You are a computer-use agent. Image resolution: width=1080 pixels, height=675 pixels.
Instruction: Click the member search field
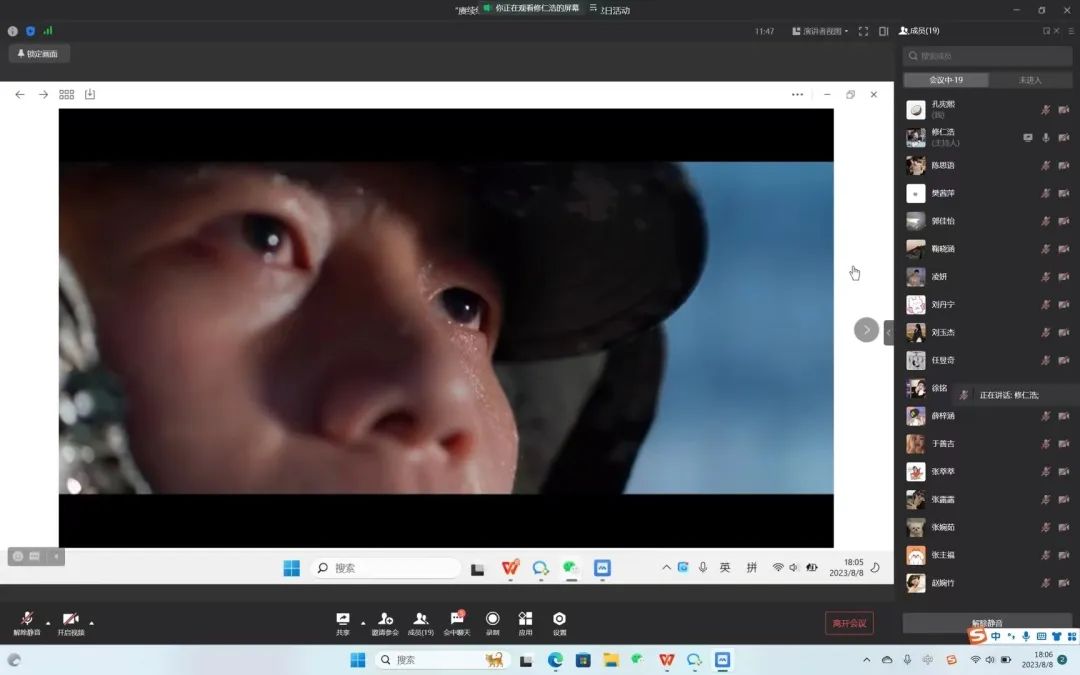[987, 56]
